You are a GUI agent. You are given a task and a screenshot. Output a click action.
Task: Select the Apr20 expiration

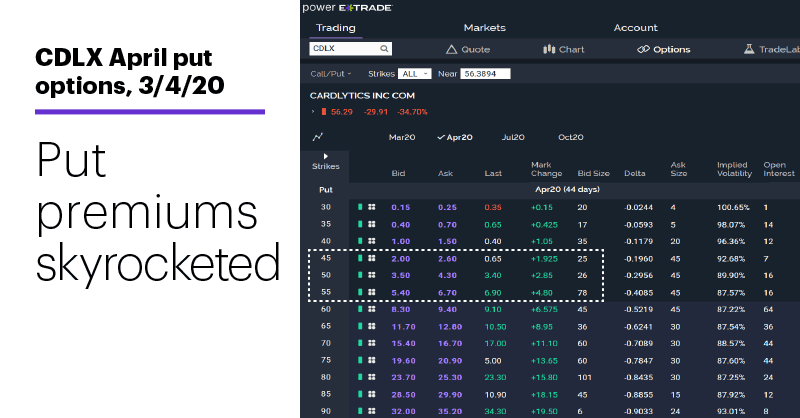(455, 137)
